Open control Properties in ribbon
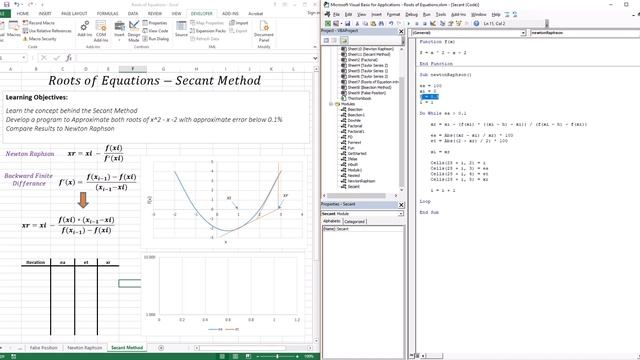This screenshot has height=360, width=640. click(x=155, y=23)
